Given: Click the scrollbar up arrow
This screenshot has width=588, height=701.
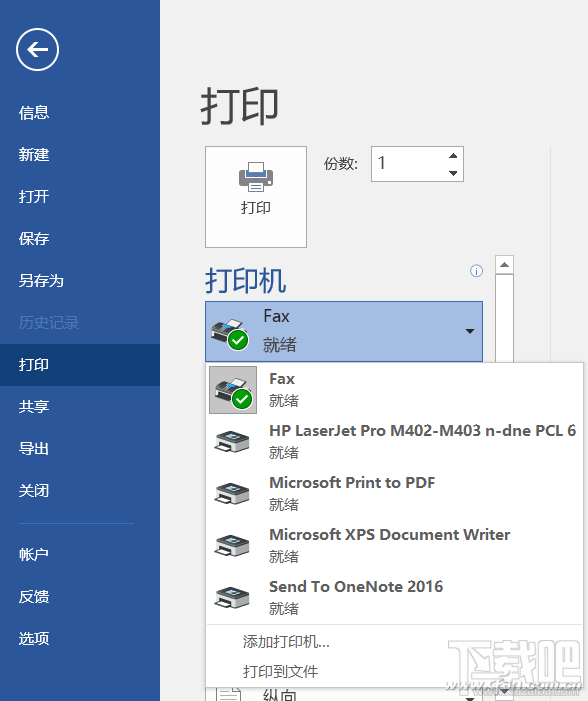Looking at the screenshot, I should [x=504, y=265].
